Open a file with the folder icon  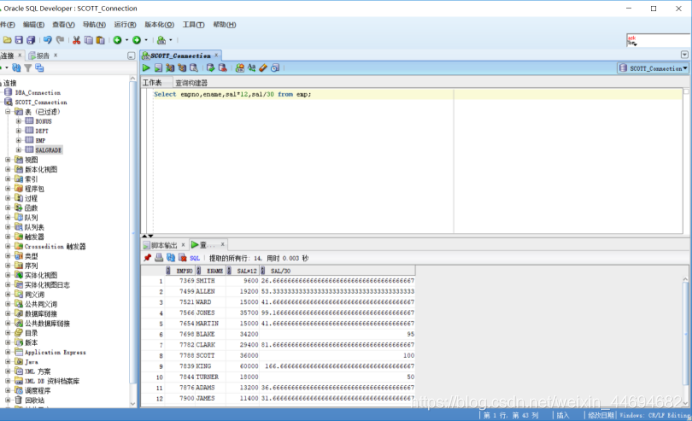pos(7,40)
